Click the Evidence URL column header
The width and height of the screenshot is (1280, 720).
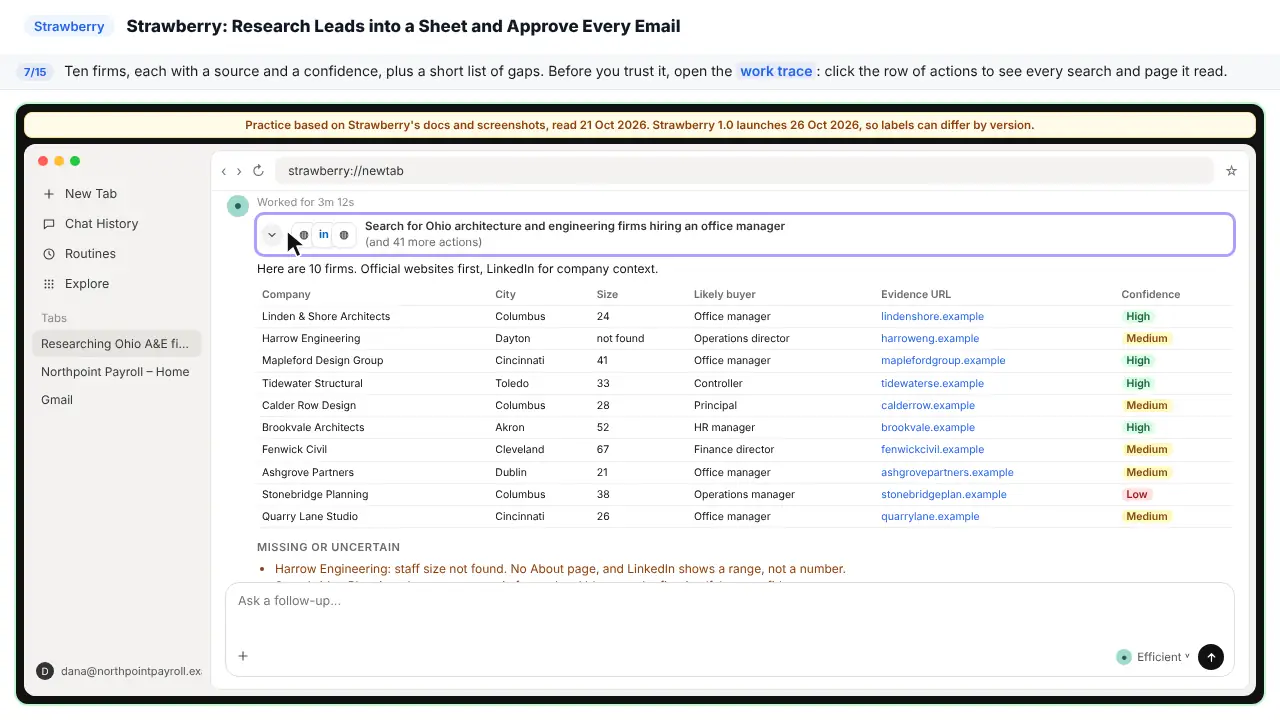916,294
